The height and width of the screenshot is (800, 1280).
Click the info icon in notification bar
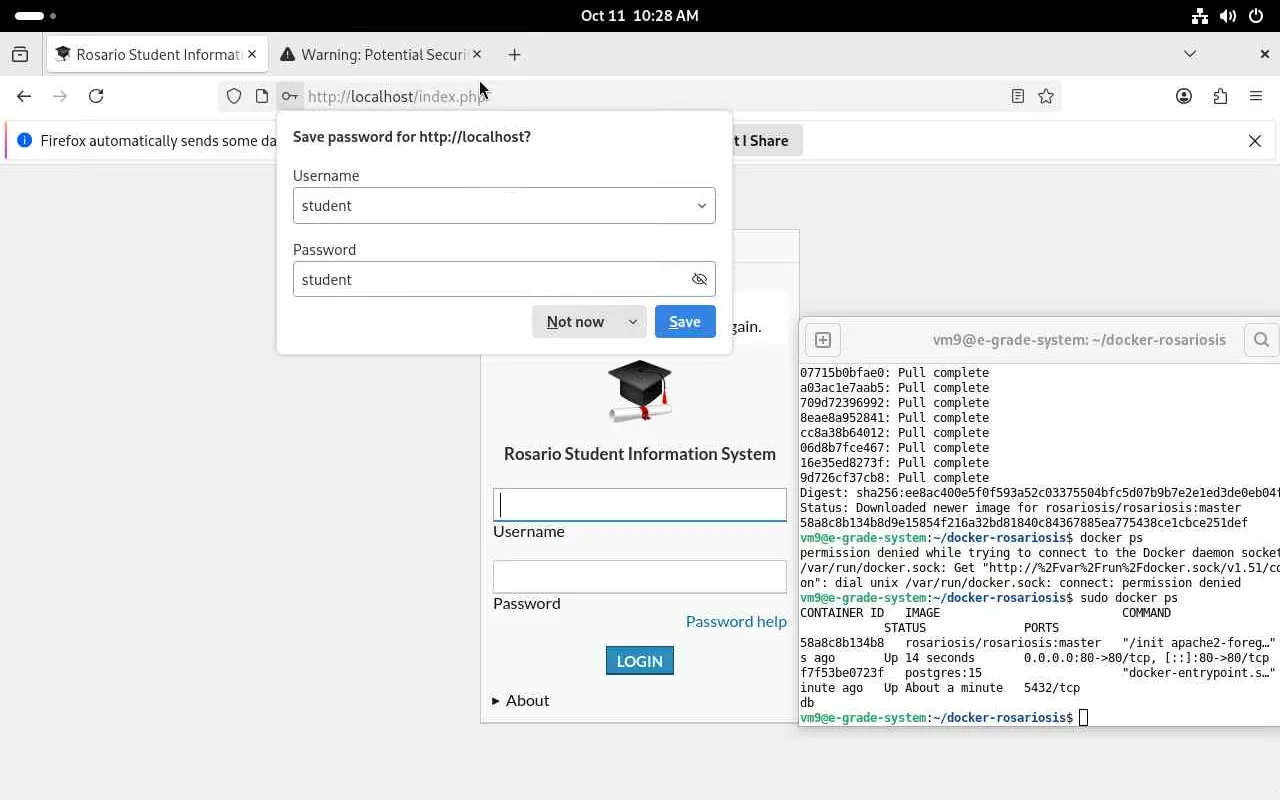click(x=25, y=141)
